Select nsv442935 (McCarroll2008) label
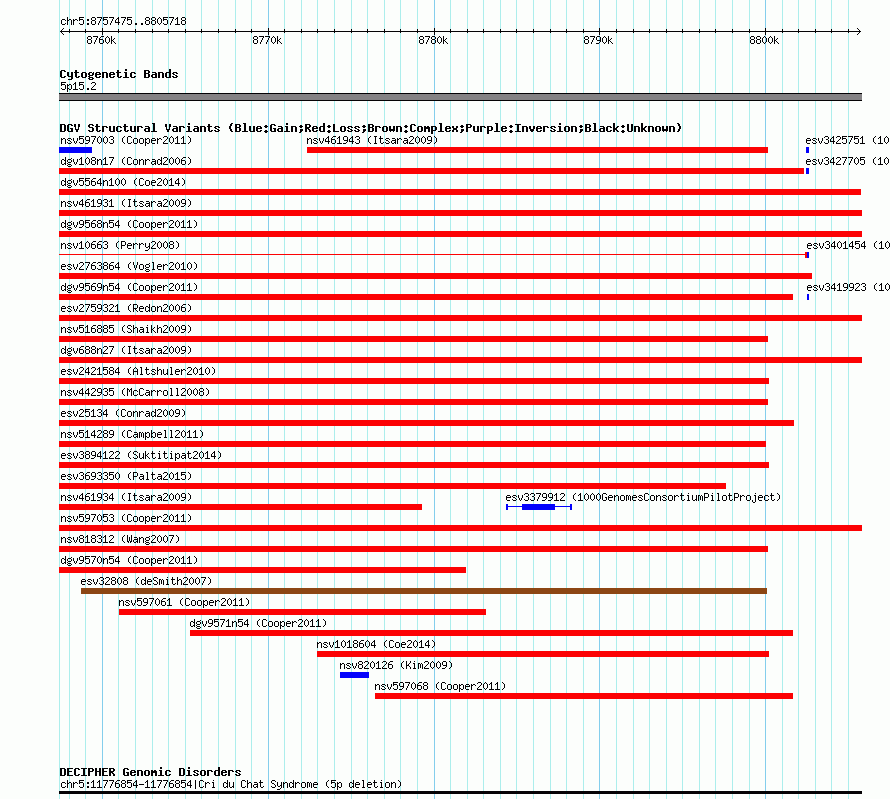 (135, 392)
